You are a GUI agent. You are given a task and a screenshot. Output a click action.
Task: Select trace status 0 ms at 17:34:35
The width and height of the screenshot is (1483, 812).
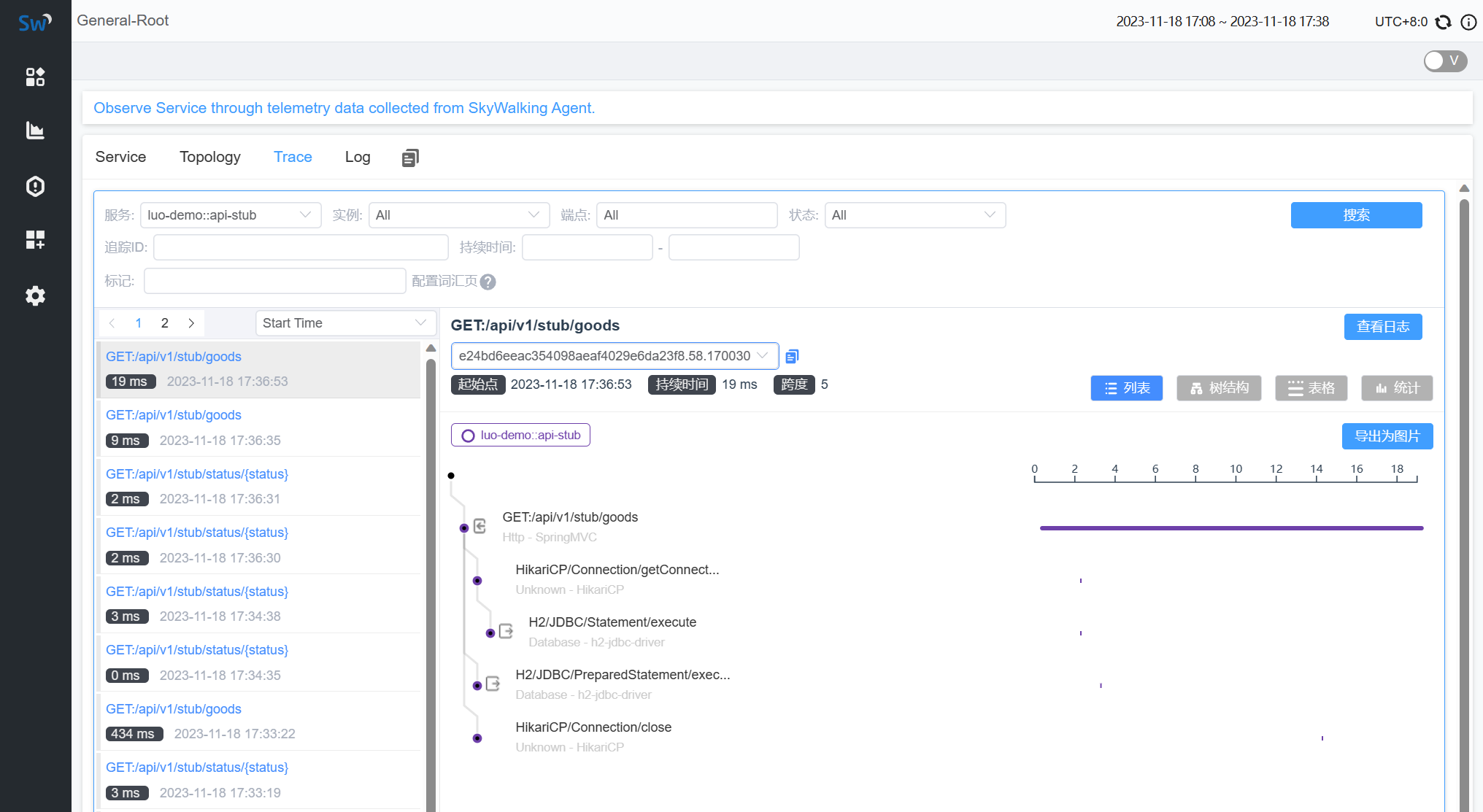[x=260, y=662]
